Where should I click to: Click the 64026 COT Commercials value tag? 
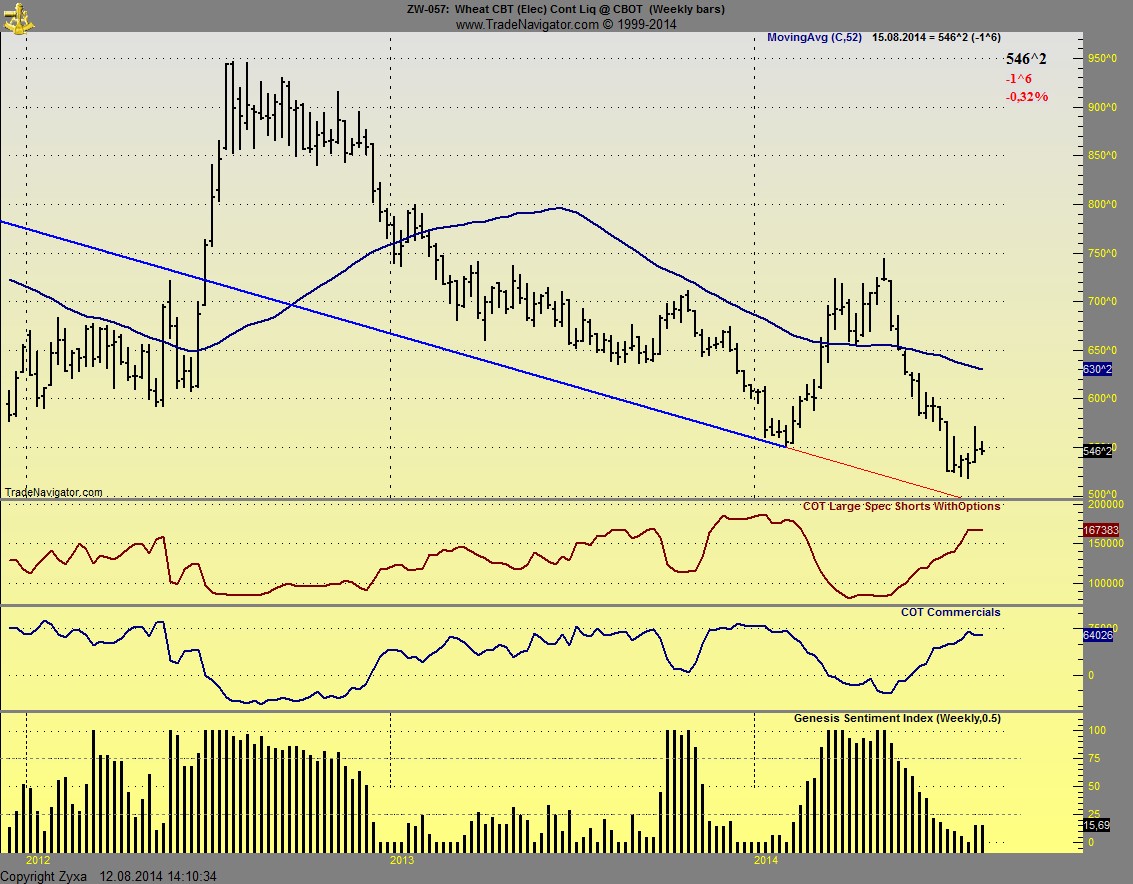[1097, 634]
